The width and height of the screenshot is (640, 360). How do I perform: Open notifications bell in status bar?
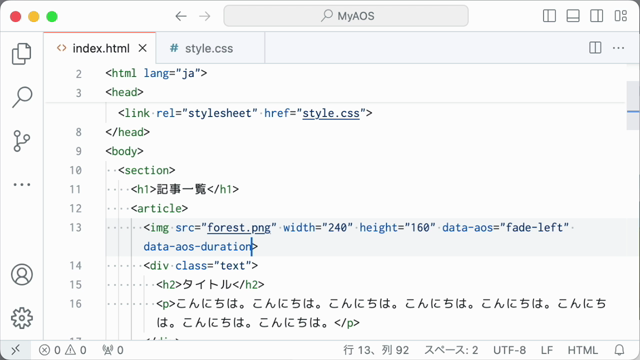(619, 350)
